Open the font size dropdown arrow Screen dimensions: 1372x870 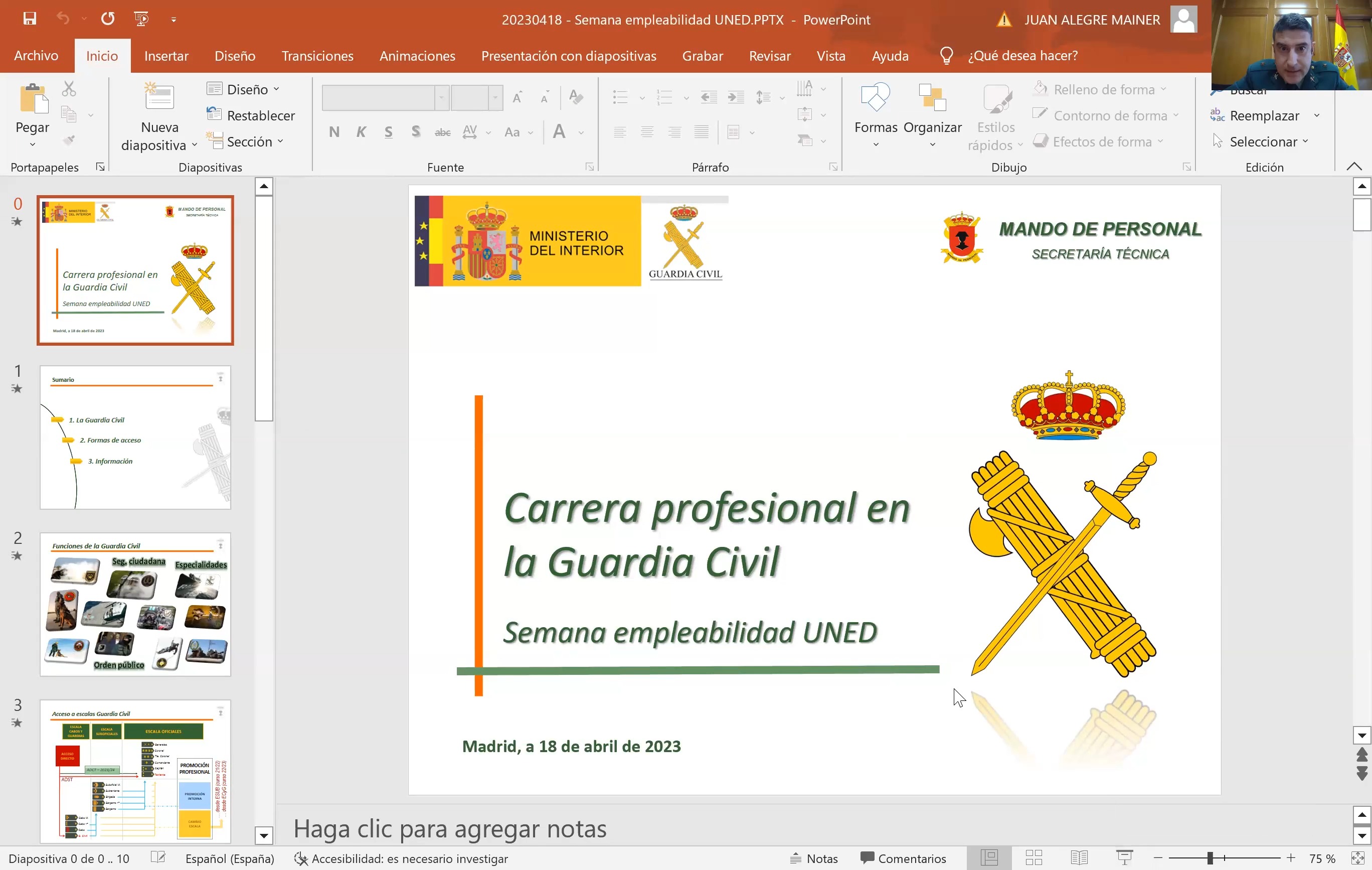pos(495,97)
